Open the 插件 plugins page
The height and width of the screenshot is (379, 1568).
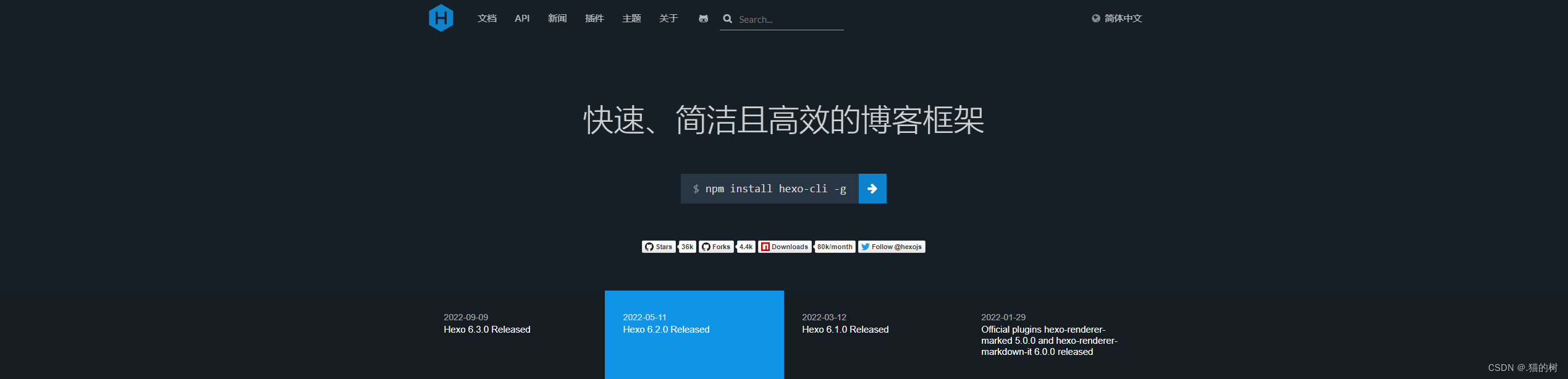[x=594, y=19]
